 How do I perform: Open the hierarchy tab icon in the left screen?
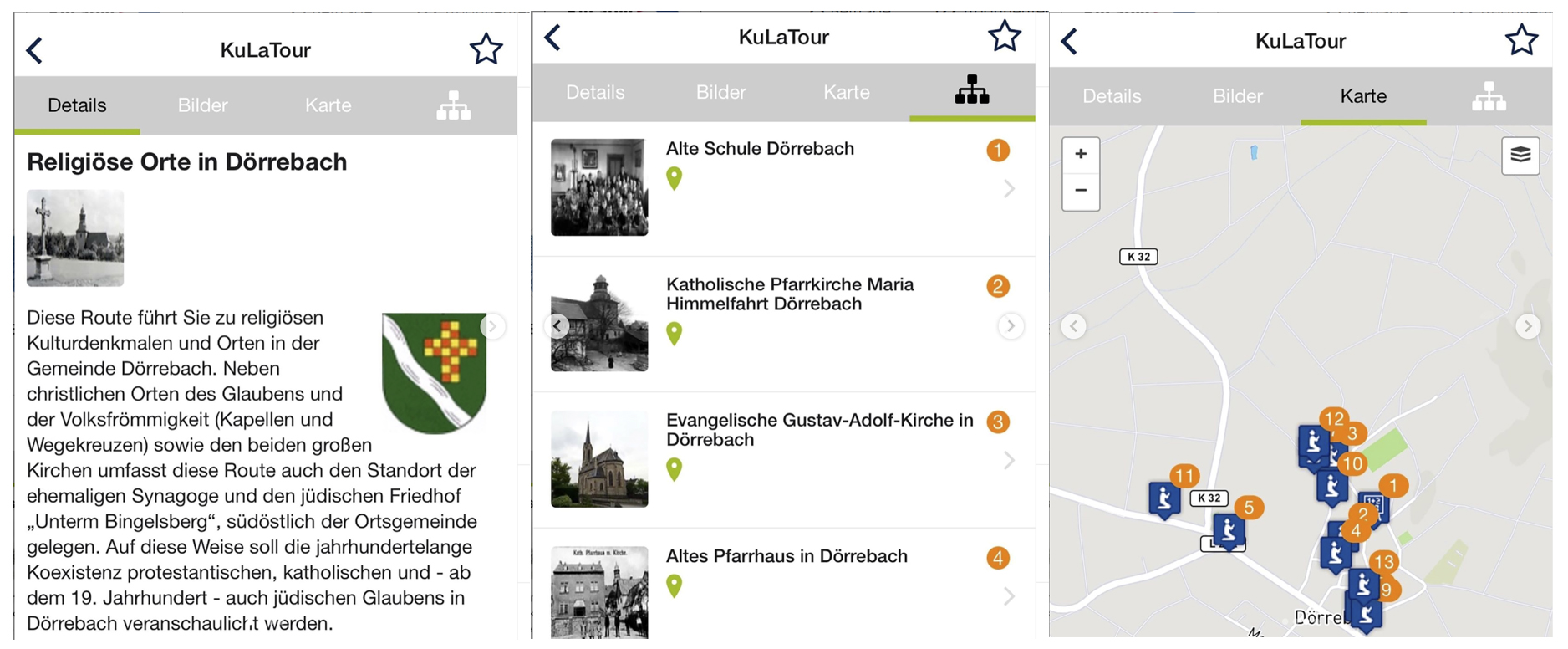pyautogui.click(x=453, y=105)
